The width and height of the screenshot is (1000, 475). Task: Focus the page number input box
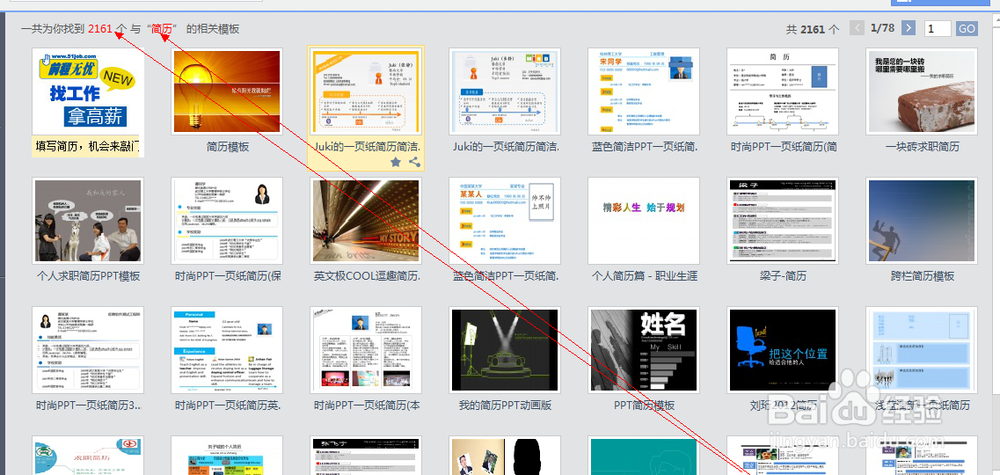(938, 29)
